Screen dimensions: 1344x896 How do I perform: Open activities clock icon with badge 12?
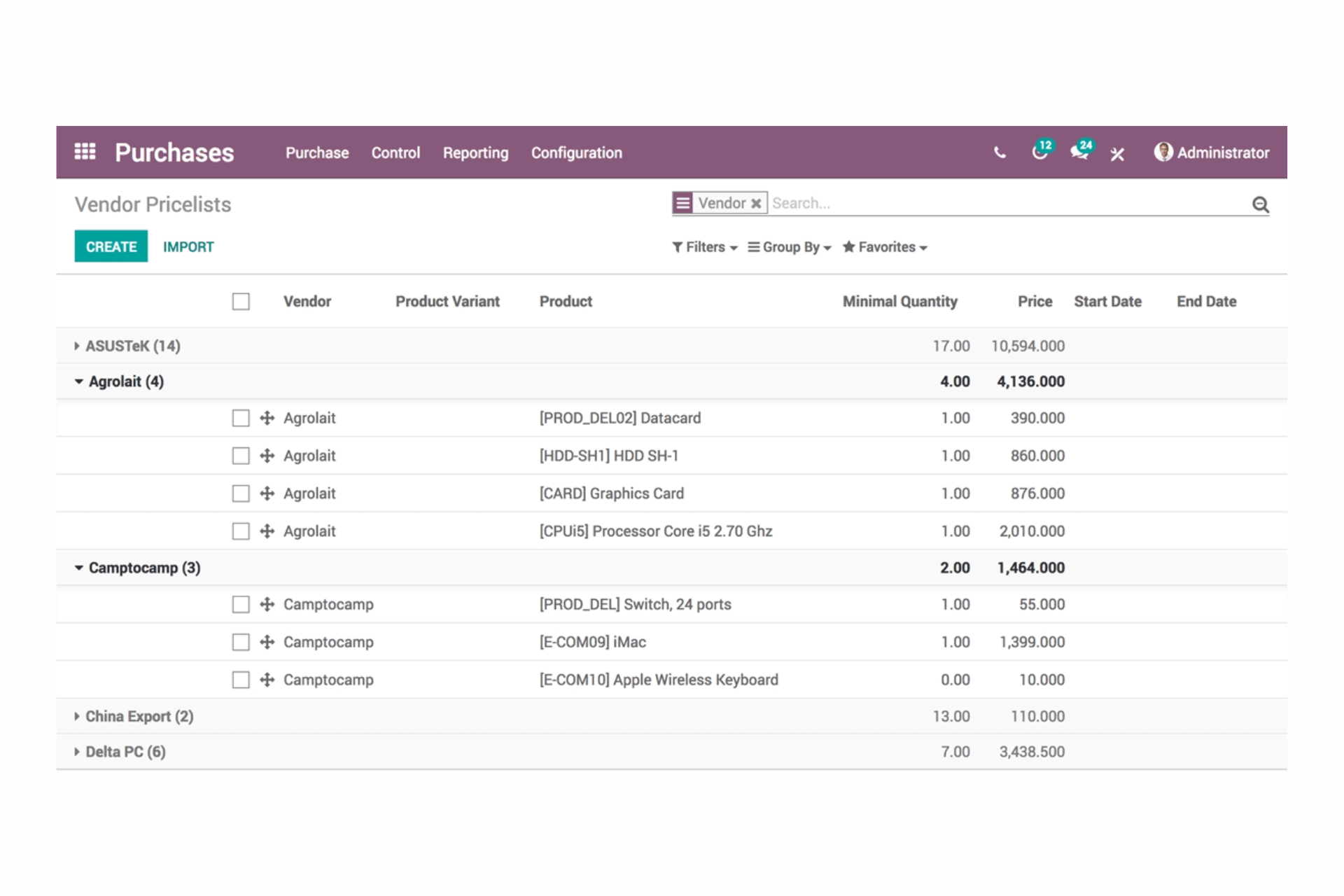pyautogui.click(x=1042, y=150)
